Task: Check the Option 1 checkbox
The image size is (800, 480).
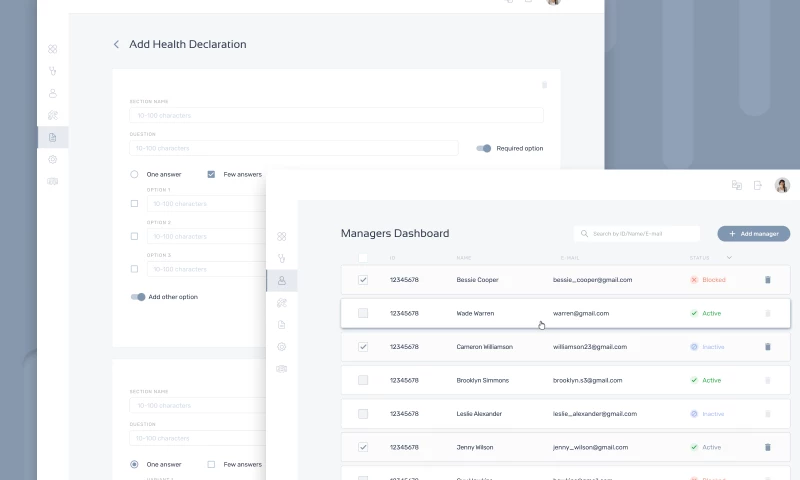Action: pos(134,204)
